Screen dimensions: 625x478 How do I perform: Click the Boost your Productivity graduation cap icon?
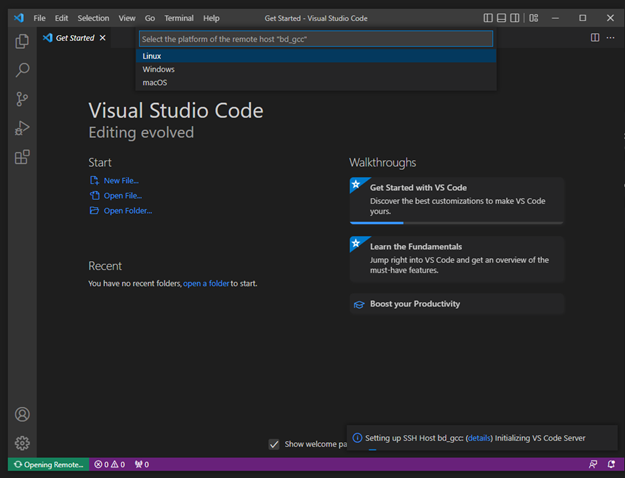tap(359, 305)
